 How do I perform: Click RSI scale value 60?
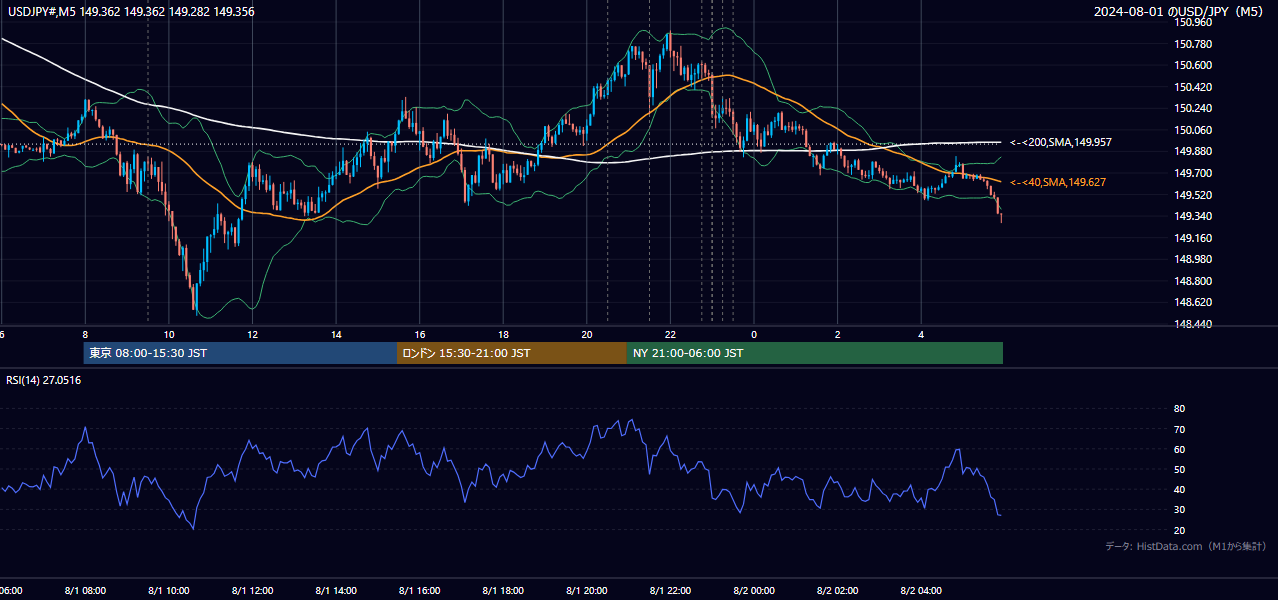click(x=1179, y=449)
